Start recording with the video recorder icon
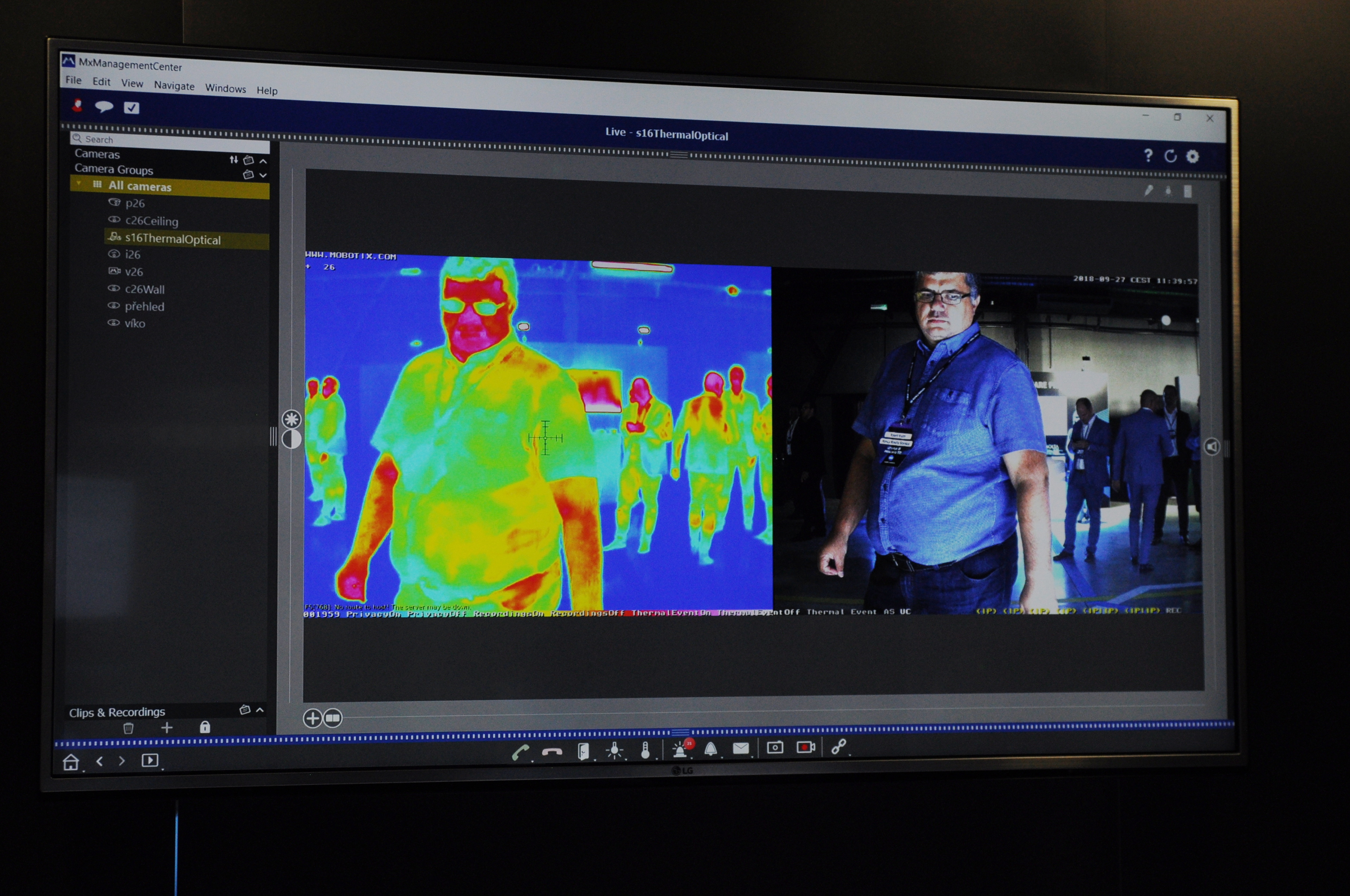This screenshot has width=1350, height=896. (805, 747)
